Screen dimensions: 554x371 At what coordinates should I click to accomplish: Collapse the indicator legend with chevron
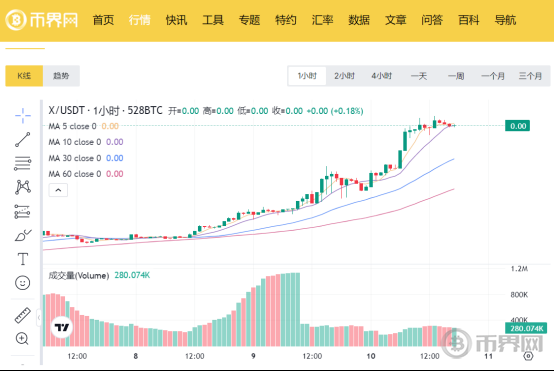(x=58, y=190)
